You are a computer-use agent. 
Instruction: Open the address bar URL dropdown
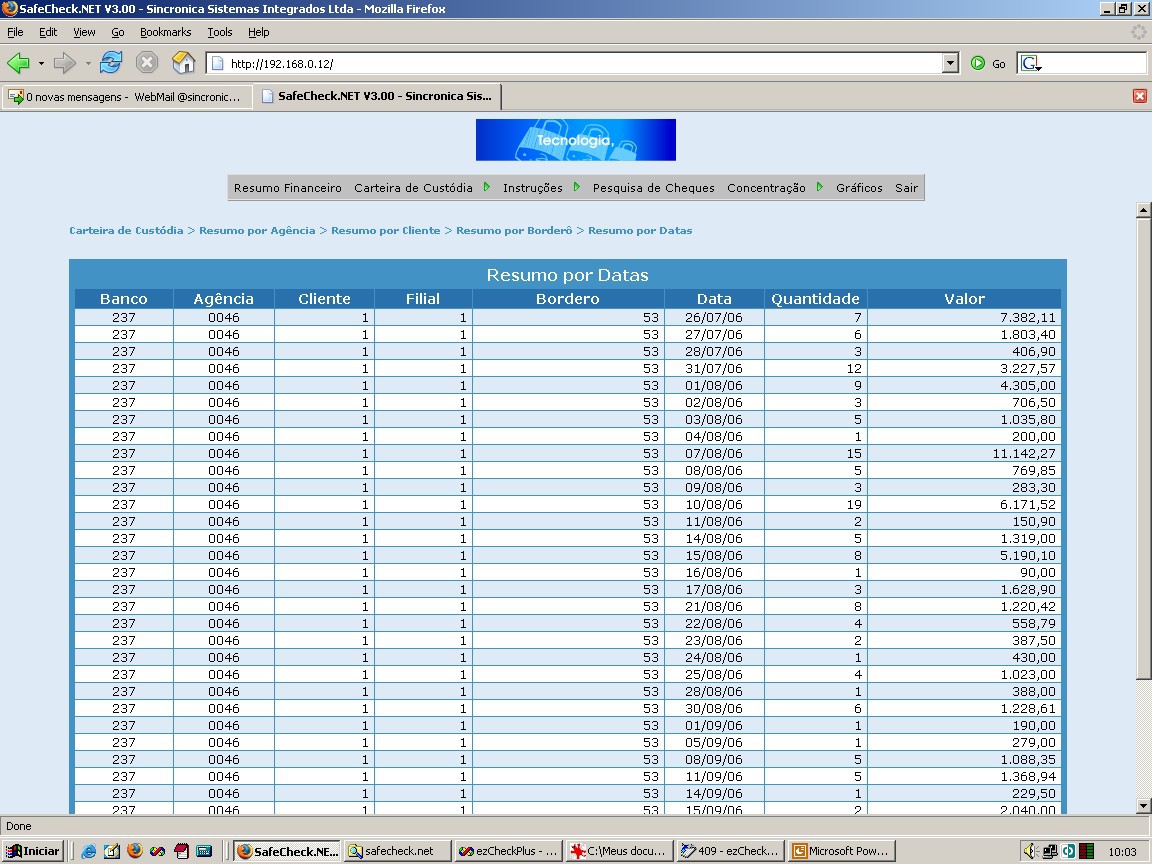(x=950, y=63)
